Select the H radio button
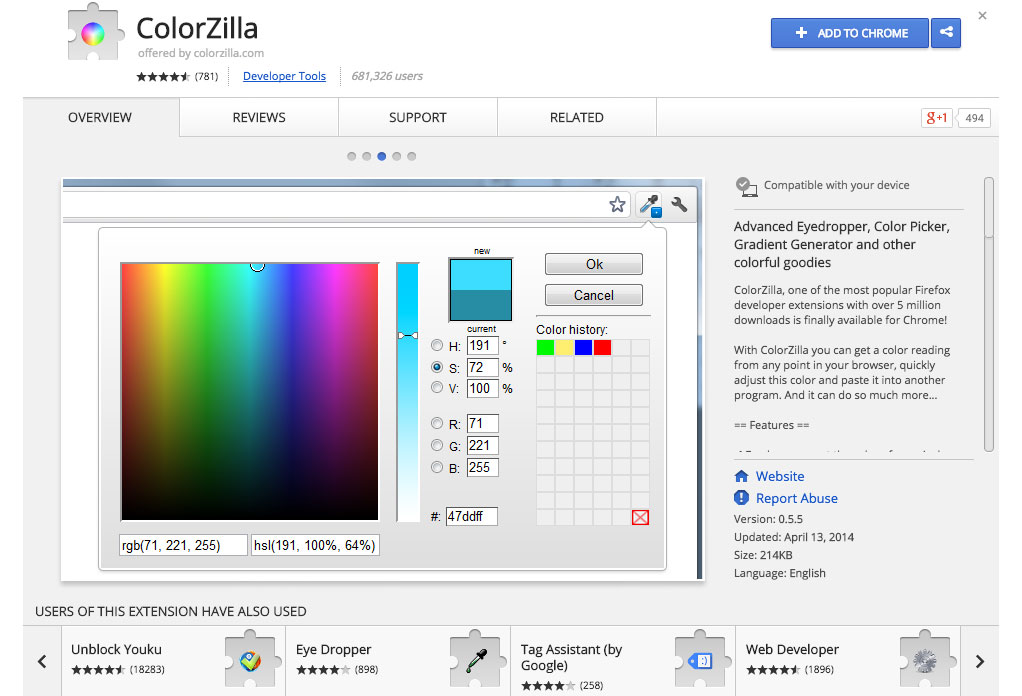 click(x=436, y=345)
